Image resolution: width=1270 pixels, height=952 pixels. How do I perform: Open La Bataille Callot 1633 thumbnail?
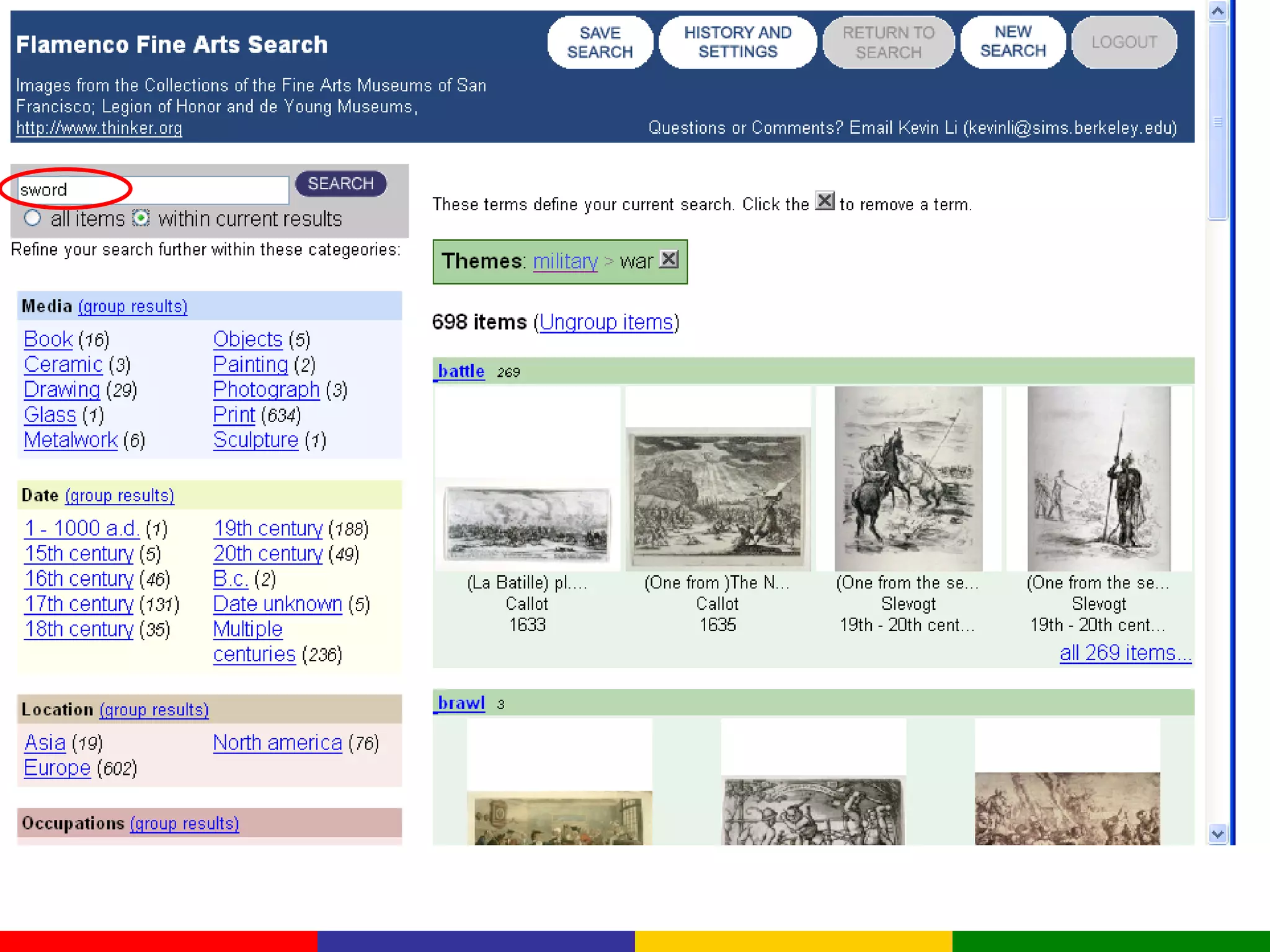point(527,524)
